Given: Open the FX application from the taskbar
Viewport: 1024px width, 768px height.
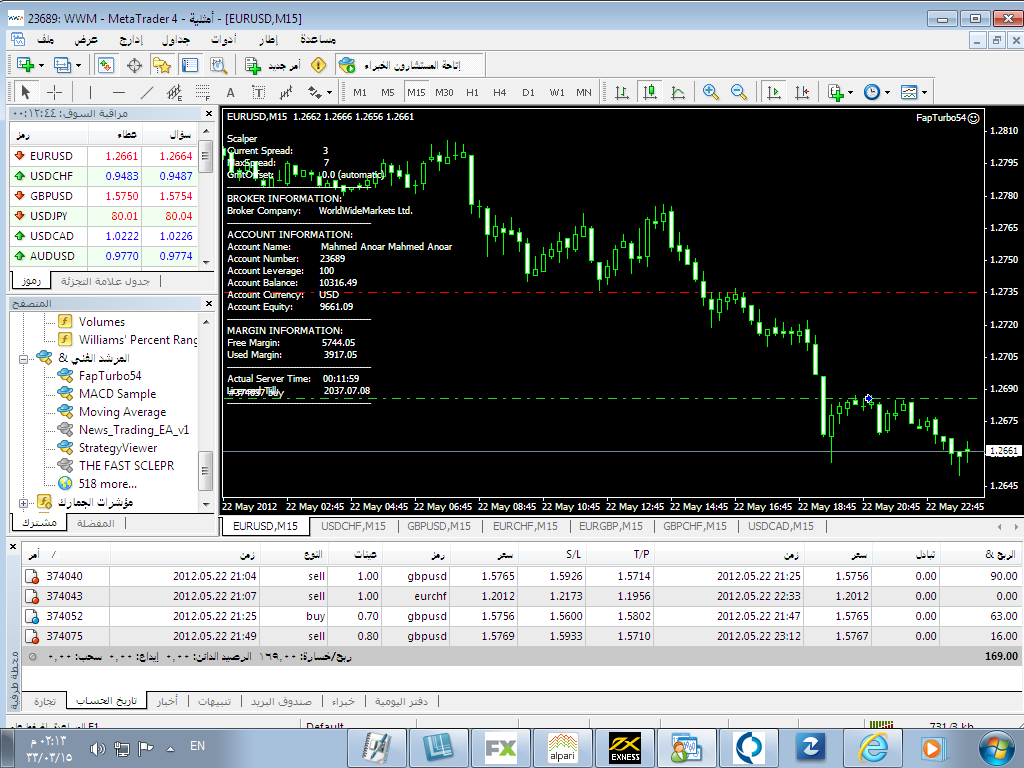Looking at the screenshot, I should [x=500, y=748].
